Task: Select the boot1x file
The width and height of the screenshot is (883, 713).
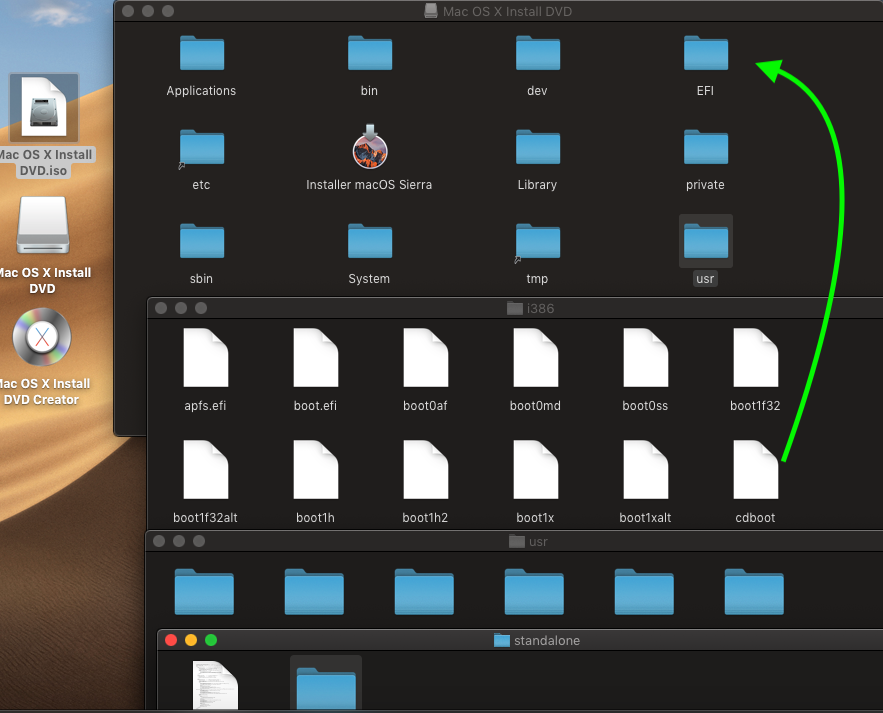Action: [x=536, y=470]
